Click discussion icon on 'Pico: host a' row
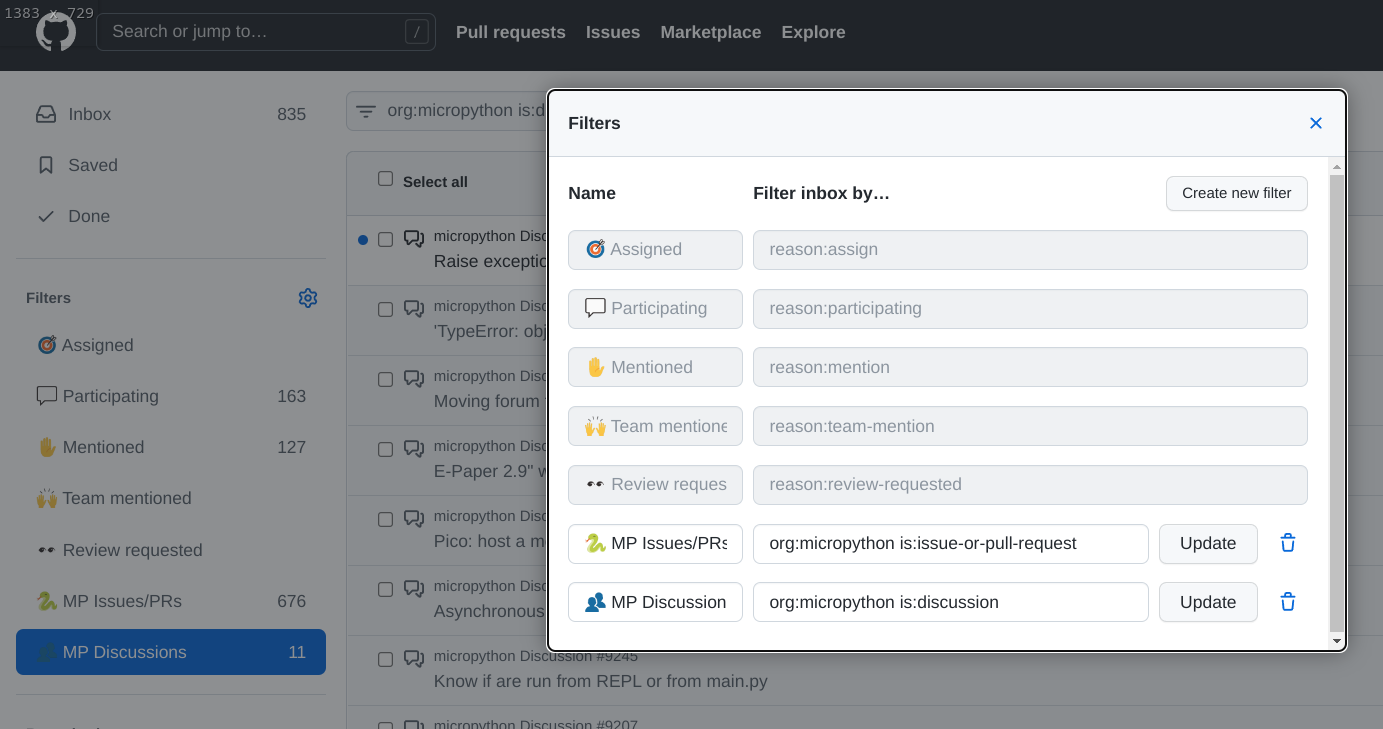 point(414,519)
